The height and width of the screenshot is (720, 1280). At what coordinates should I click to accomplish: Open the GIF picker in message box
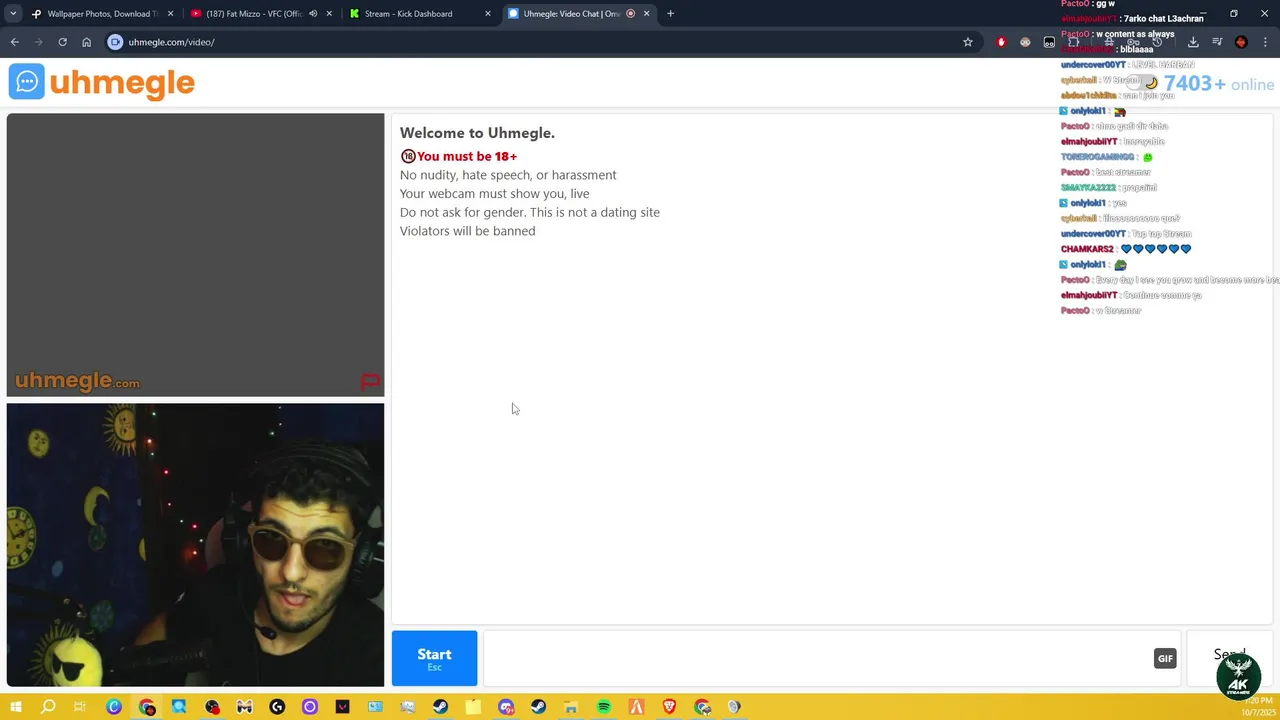click(x=1165, y=658)
